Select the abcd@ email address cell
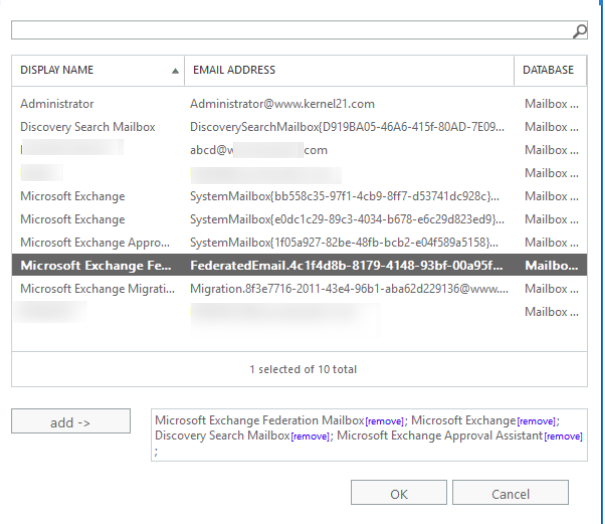Image resolution: width=605 pixels, height=524 pixels. click(259, 150)
